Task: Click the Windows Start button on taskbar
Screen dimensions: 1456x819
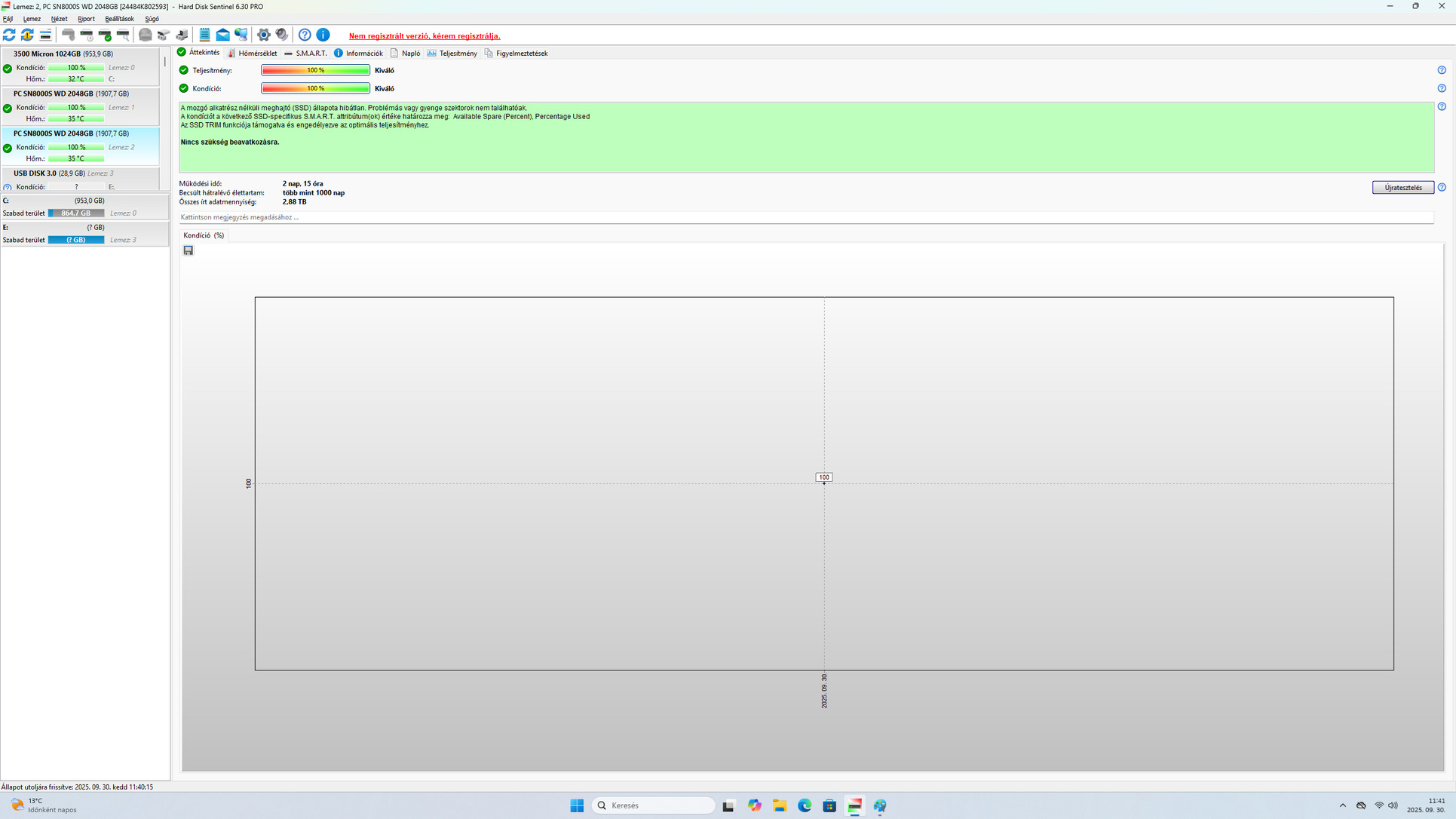Action: click(x=577, y=805)
